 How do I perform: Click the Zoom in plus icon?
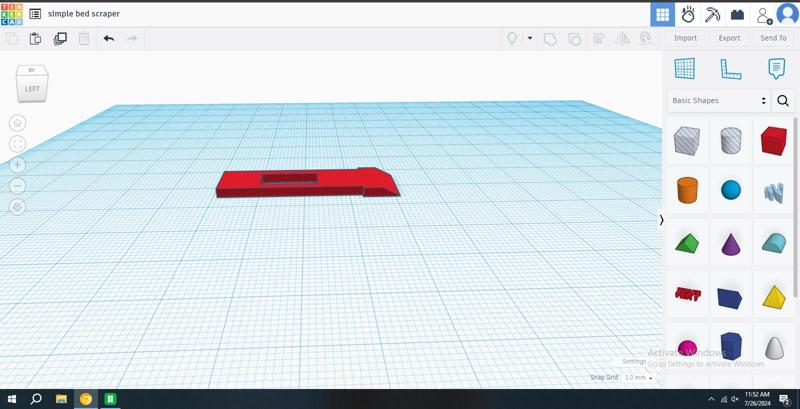click(x=17, y=165)
